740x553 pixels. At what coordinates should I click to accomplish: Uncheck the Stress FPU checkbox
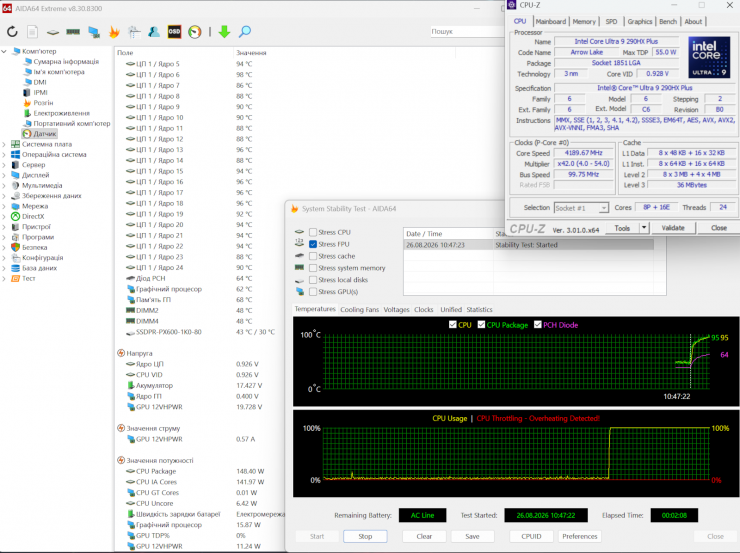pyautogui.click(x=313, y=244)
